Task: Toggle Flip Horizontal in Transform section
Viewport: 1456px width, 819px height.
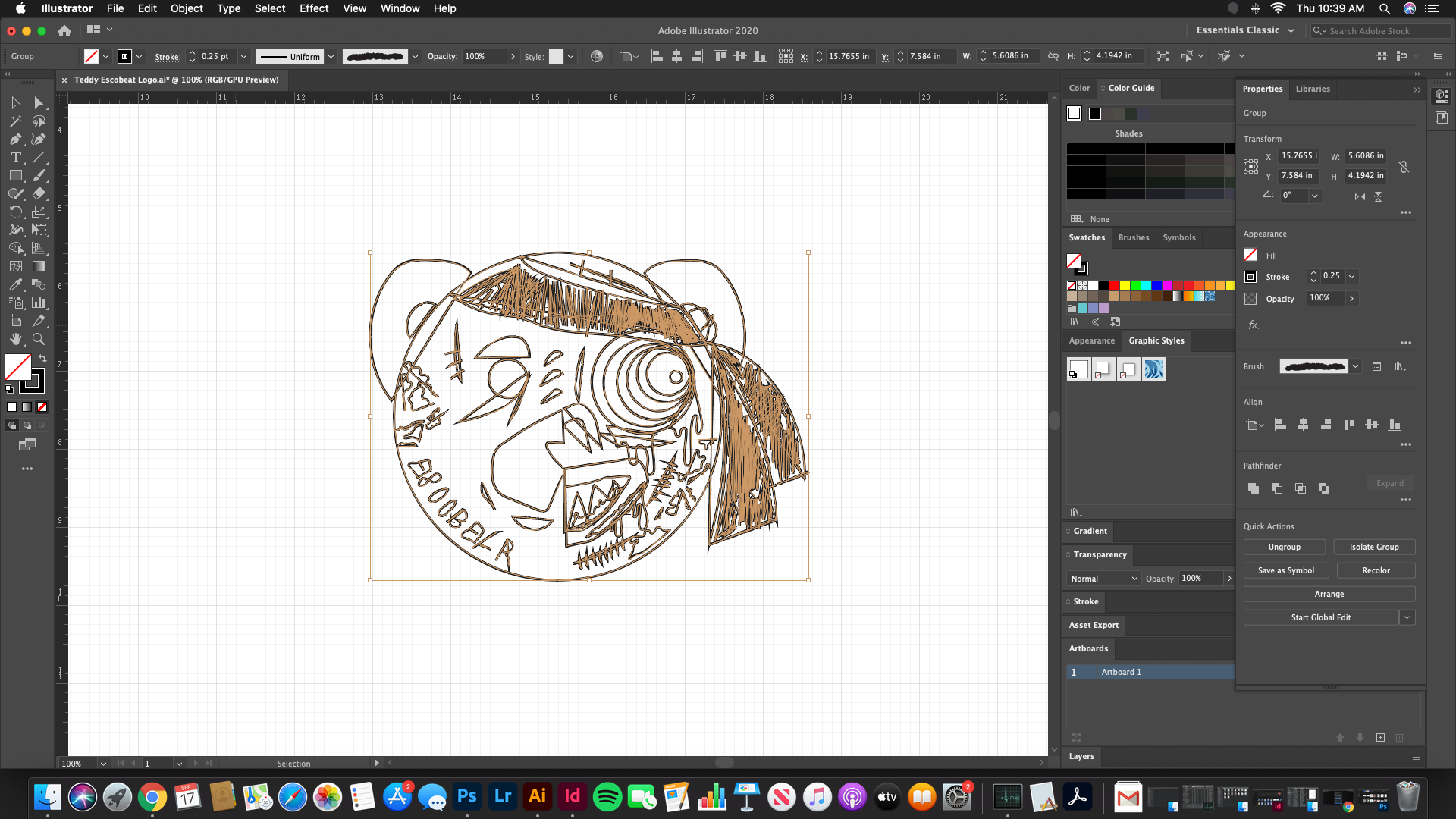Action: click(x=1360, y=196)
